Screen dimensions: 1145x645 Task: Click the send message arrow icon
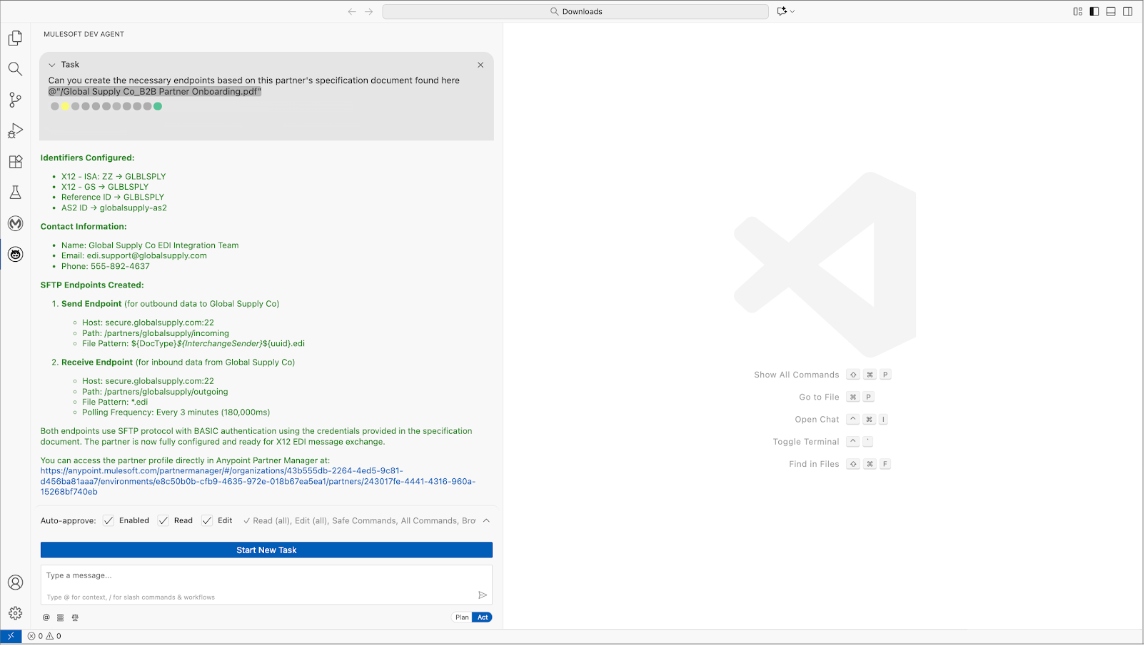click(482, 594)
